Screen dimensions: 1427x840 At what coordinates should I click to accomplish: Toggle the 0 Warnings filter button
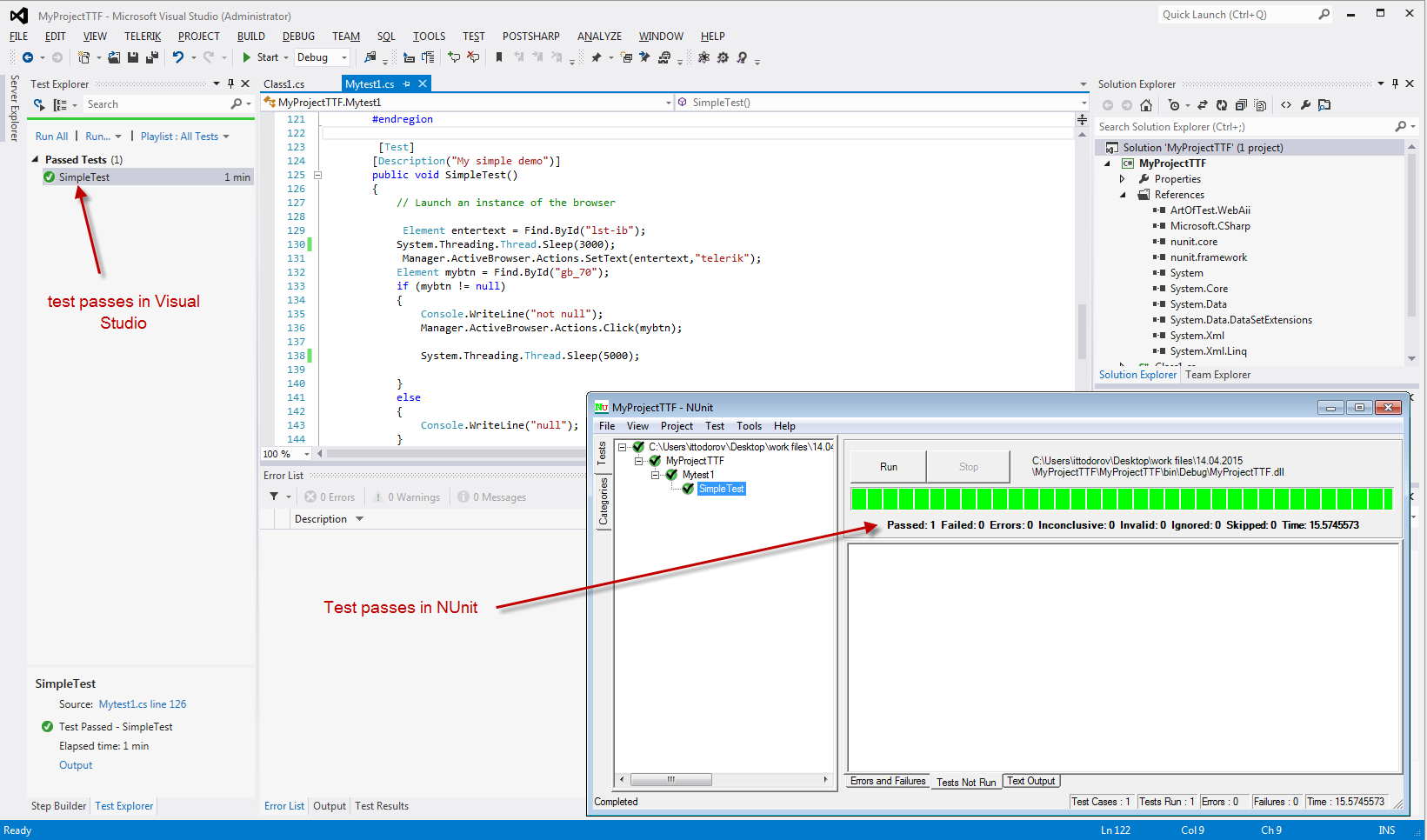coord(407,497)
